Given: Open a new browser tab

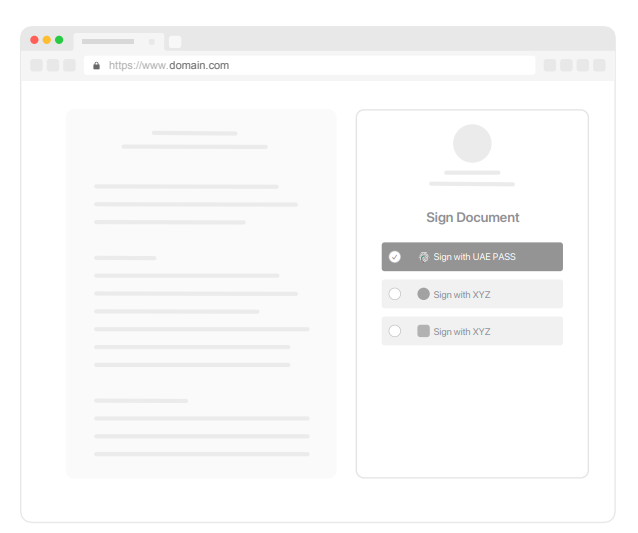Looking at the screenshot, I should [175, 42].
